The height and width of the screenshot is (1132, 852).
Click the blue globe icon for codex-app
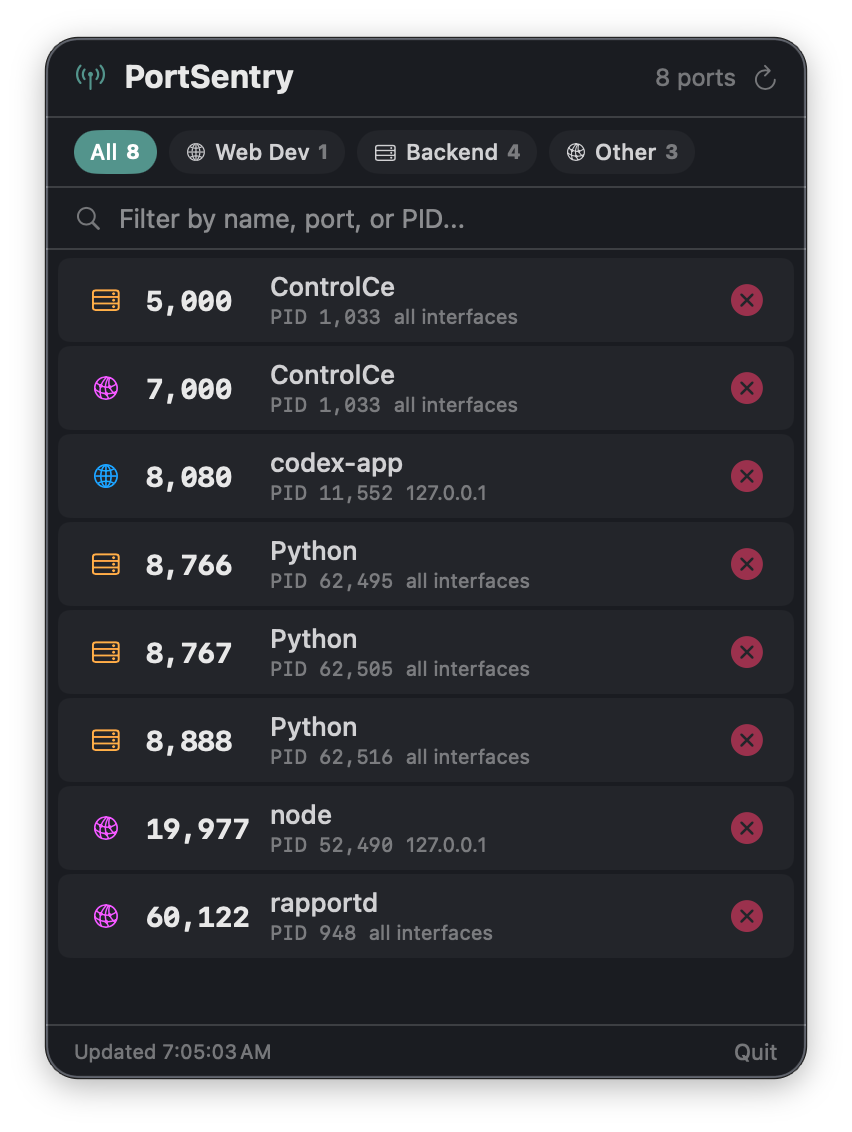(x=106, y=476)
